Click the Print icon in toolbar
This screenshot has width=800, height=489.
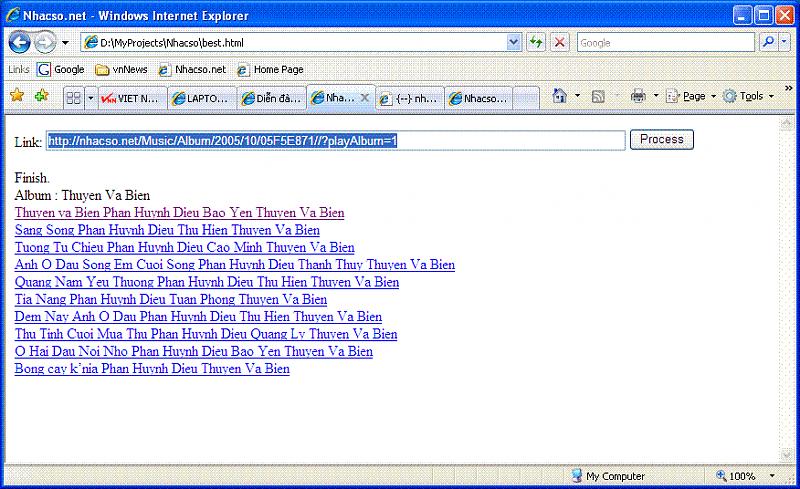tap(637, 97)
